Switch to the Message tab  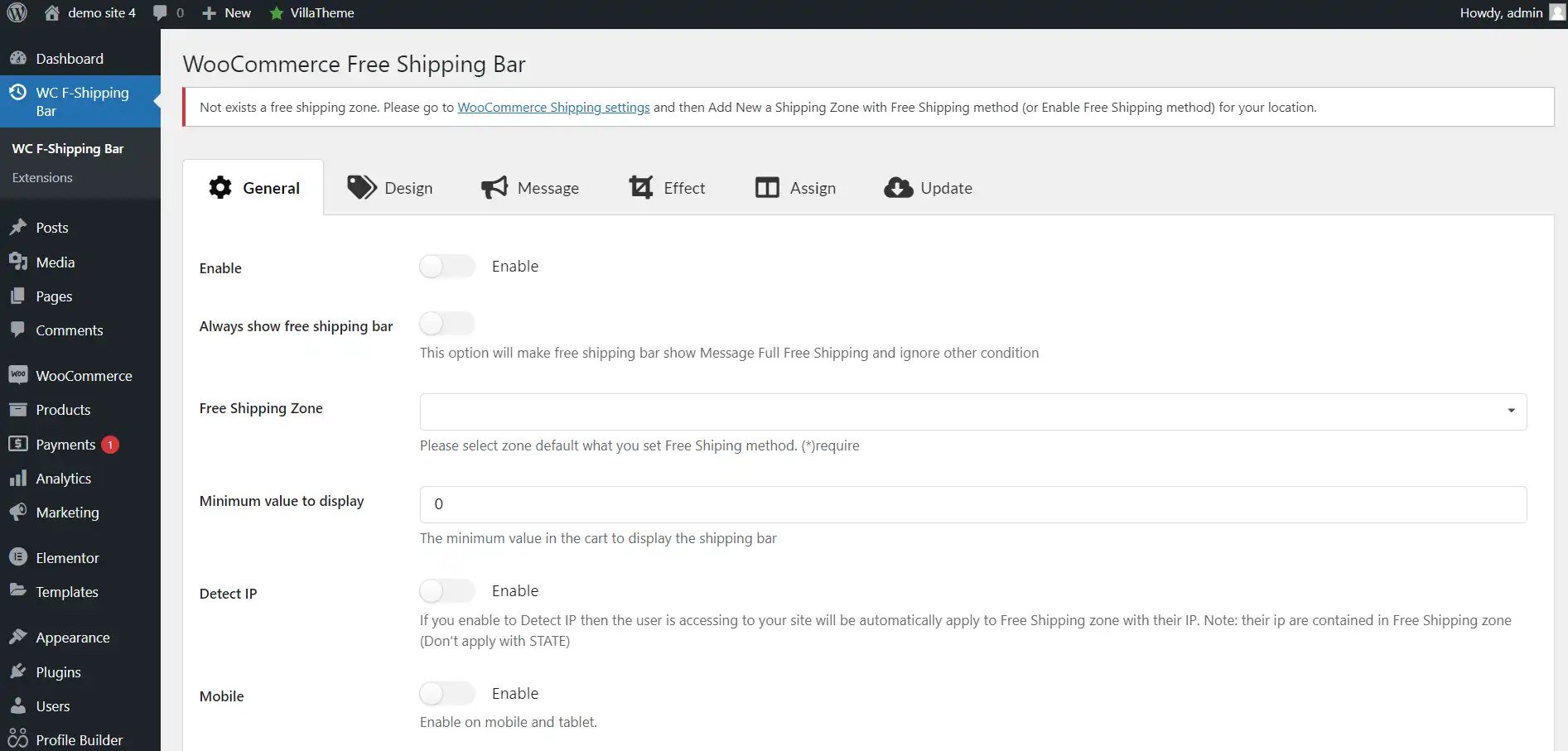point(530,188)
